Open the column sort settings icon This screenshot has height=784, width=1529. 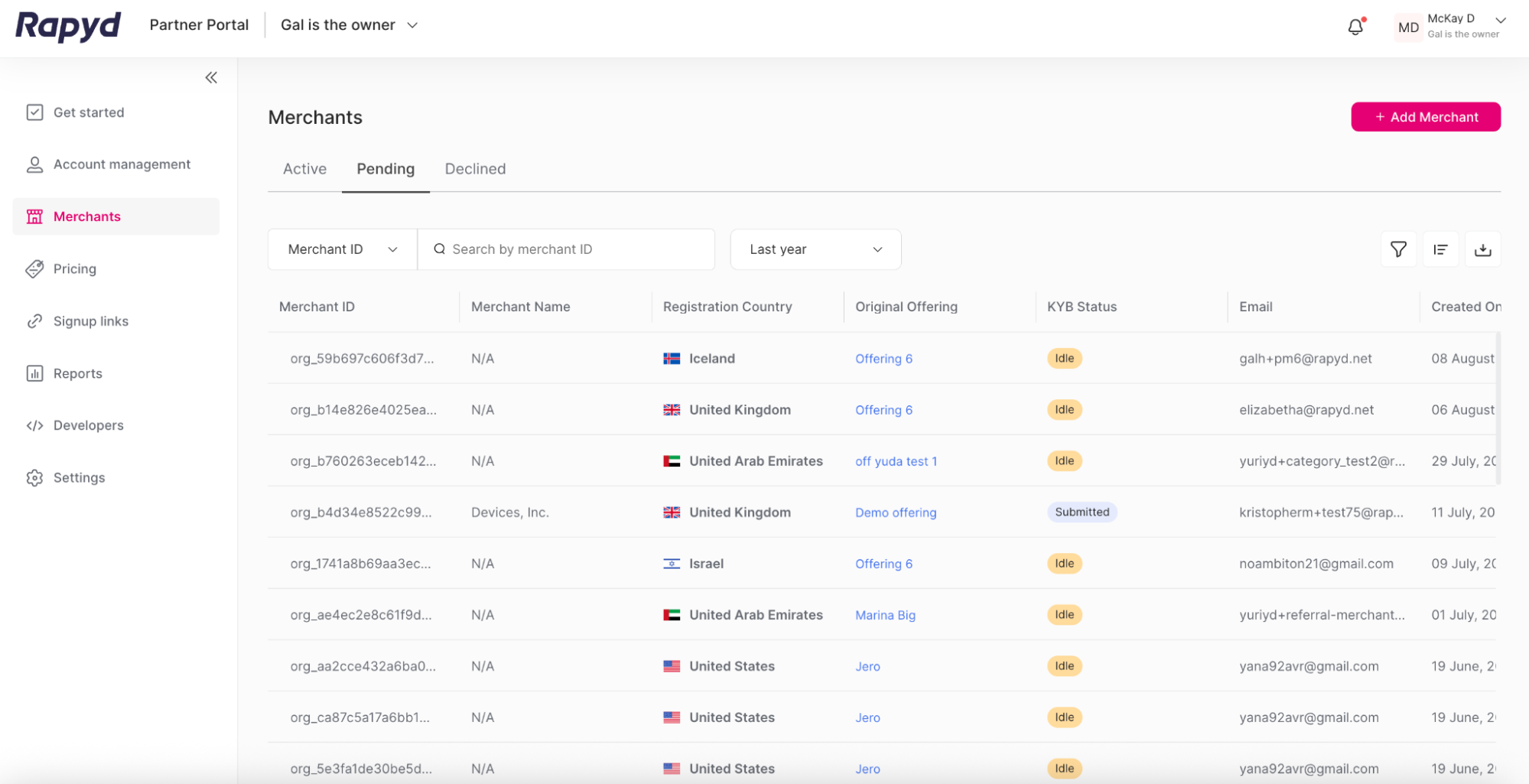click(1440, 249)
